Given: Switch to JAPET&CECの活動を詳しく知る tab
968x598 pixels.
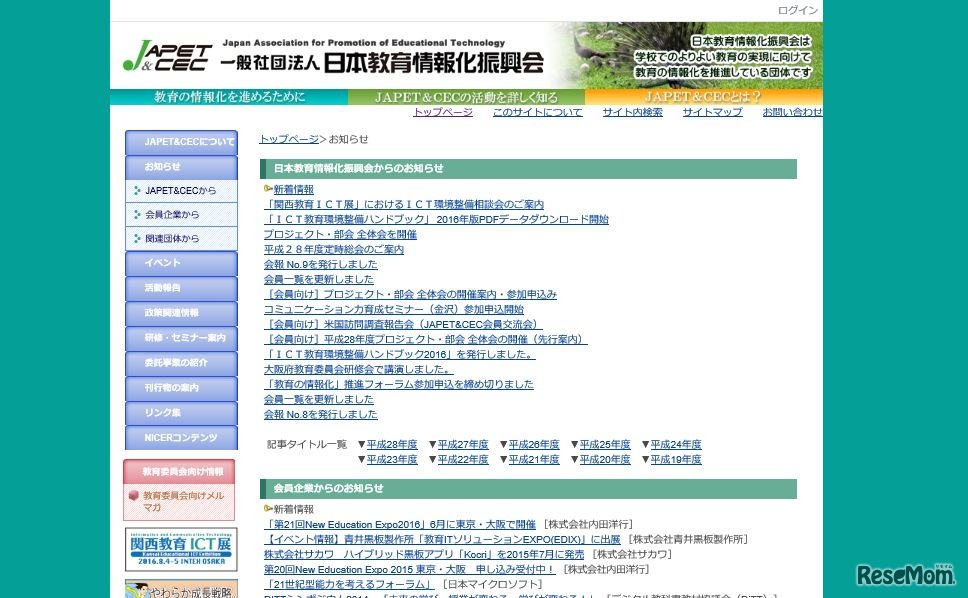Looking at the screenshot, I should click(466, 97).
